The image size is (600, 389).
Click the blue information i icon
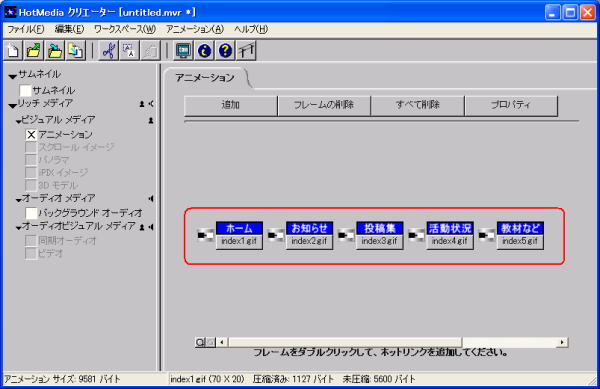tap(204, 50)
